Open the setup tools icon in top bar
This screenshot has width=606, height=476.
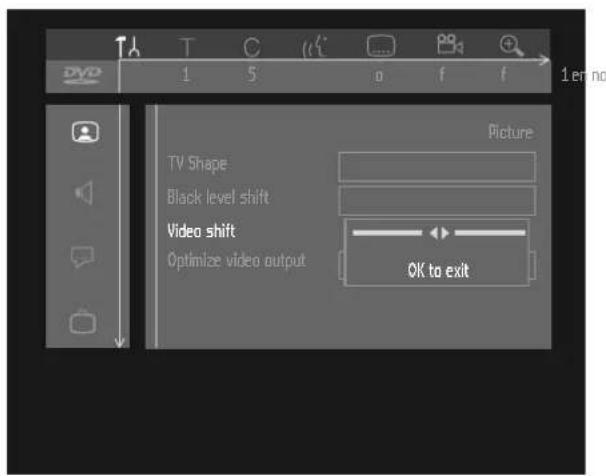128,46
